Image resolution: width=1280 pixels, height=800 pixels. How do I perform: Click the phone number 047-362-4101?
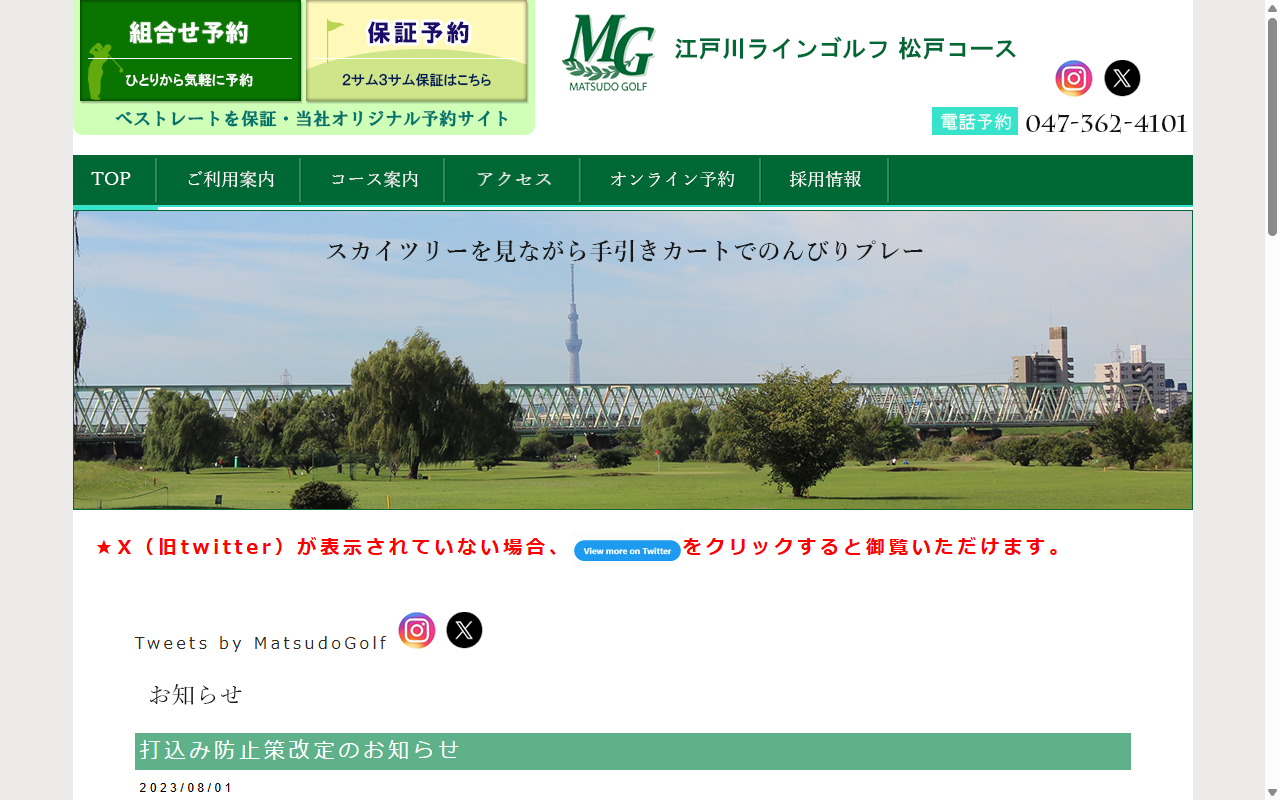click(x=1106, y=123)
